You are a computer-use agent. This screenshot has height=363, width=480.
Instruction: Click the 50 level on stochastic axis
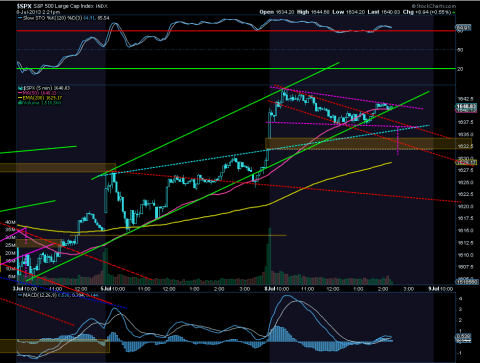click(460, 50)
